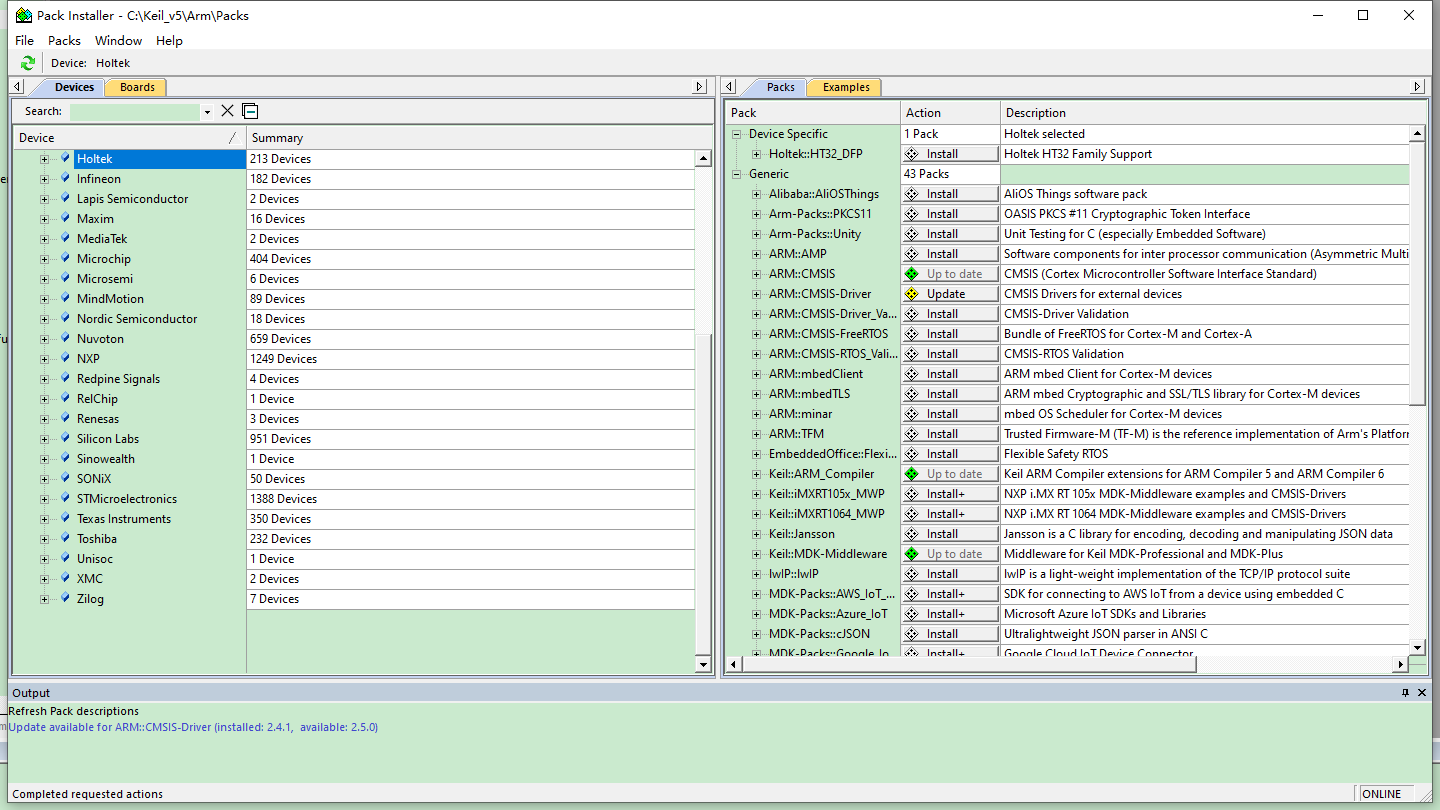Select the Nordic Semiconductor device row
Viewport: 1440px width, 810px height.
[x=354, y=319]
